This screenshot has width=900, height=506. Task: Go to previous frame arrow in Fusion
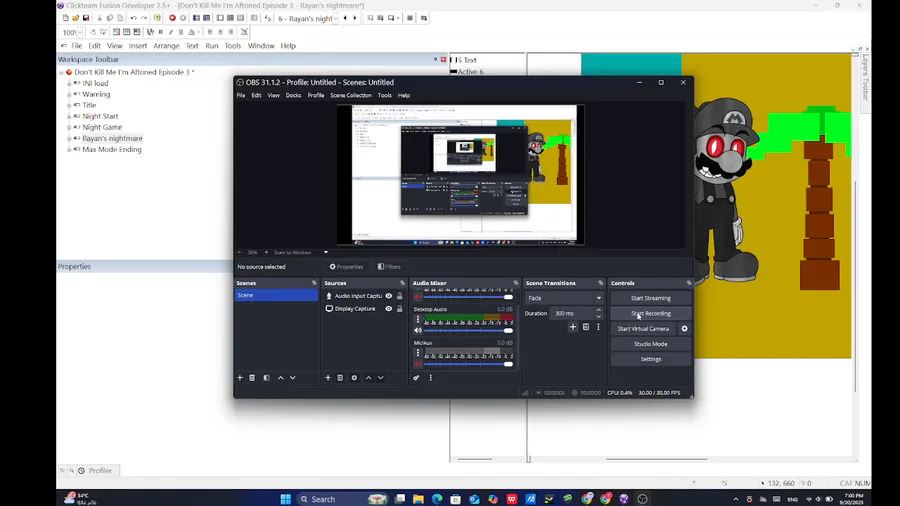tap(345, 18)
